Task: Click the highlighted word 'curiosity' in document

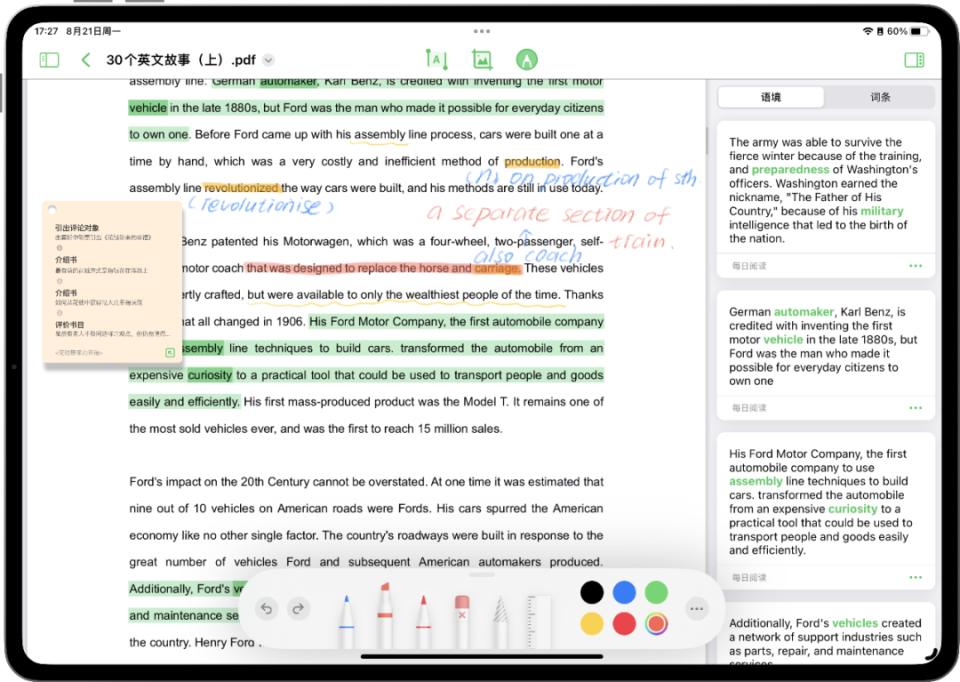Action: pyautogui.click(x=209, y=375)
